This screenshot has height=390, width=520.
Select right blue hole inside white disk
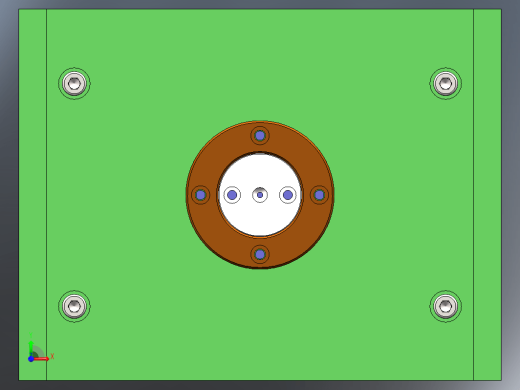[288, 195]
